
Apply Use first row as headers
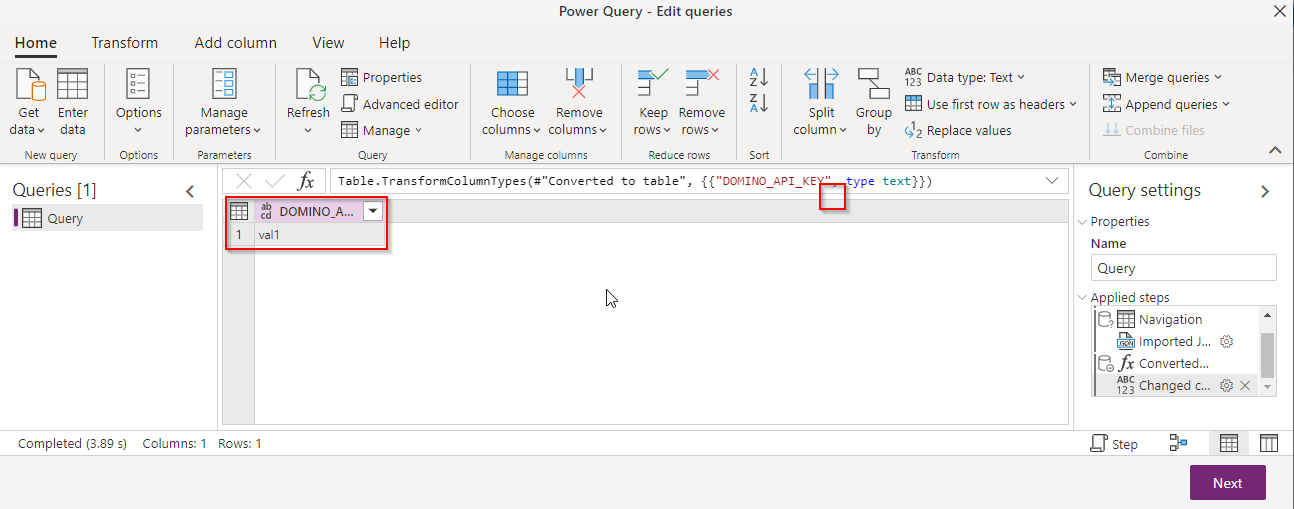[x=991, y=104]
